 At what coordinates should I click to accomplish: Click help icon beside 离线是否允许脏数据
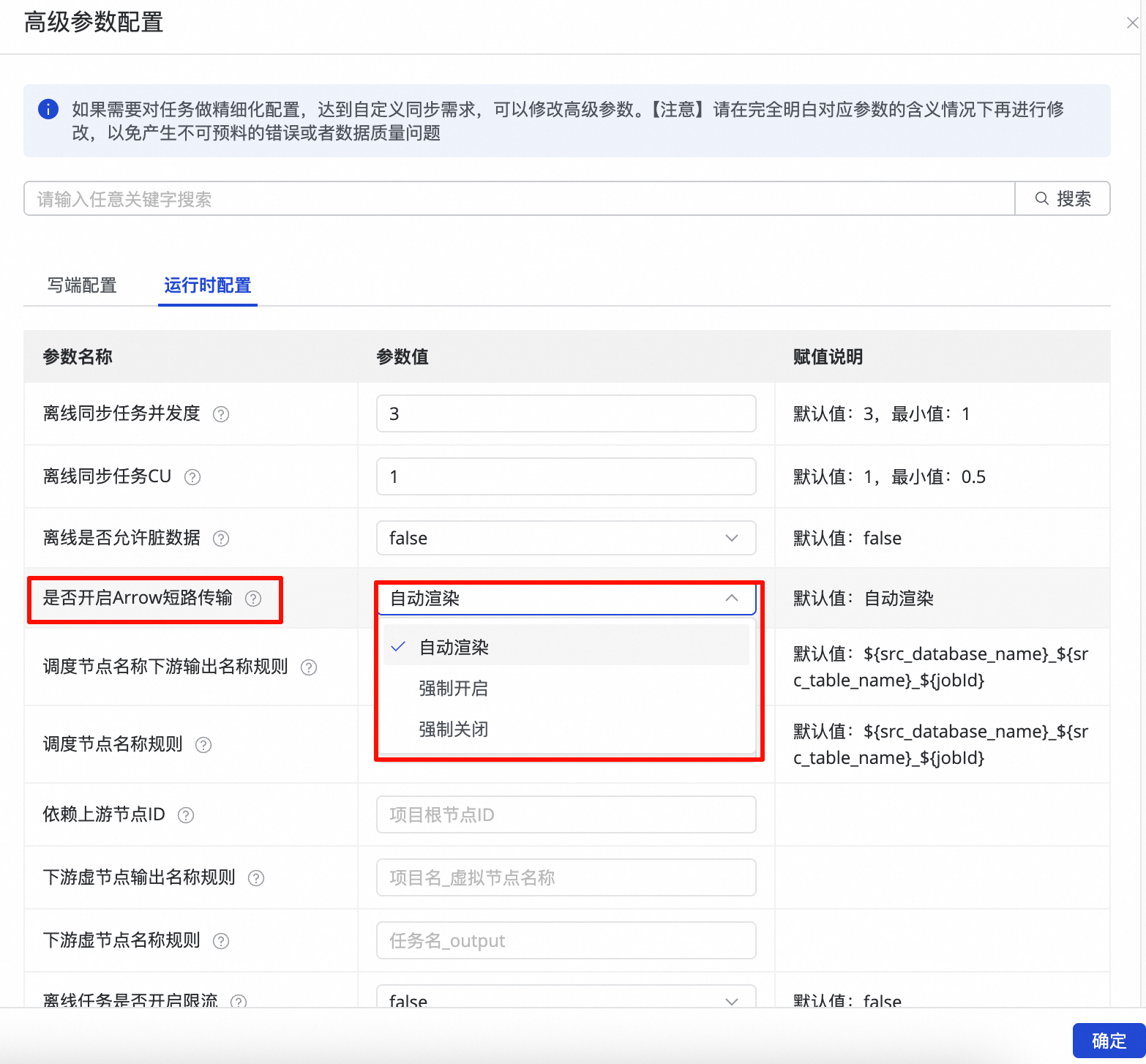(x=221, y=539)
